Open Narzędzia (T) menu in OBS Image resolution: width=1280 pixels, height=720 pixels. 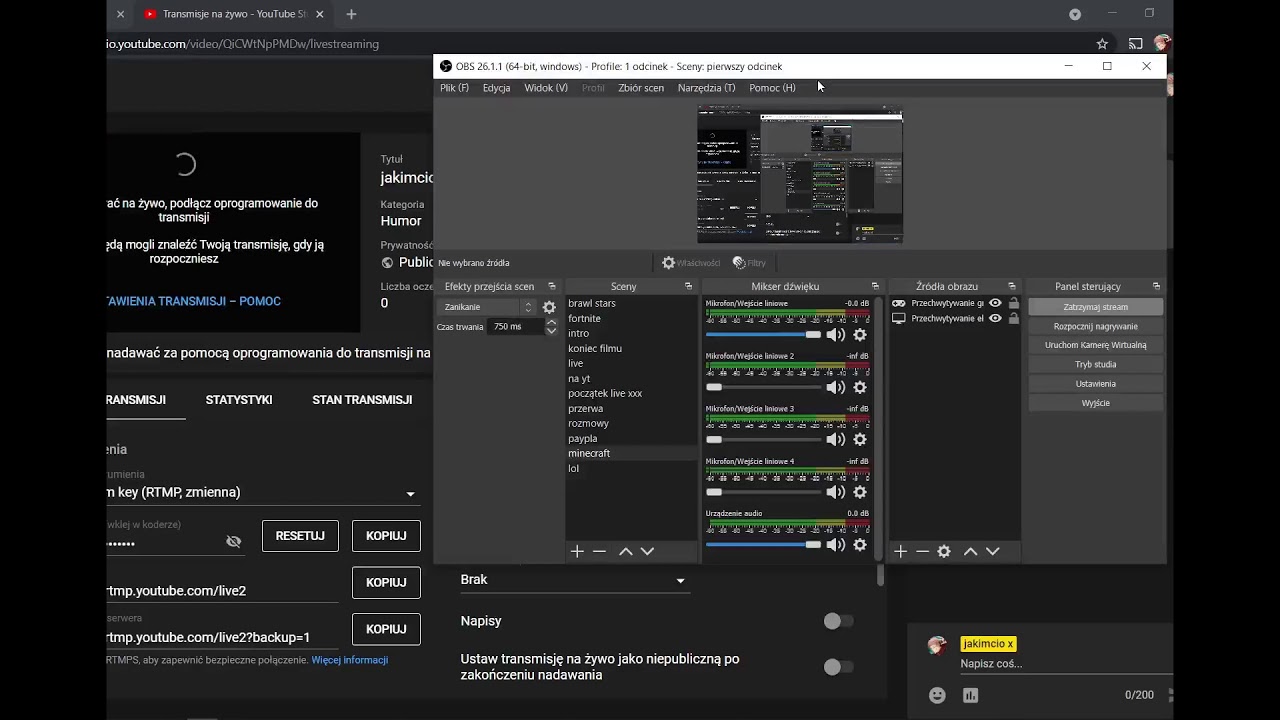pos(706,88)
